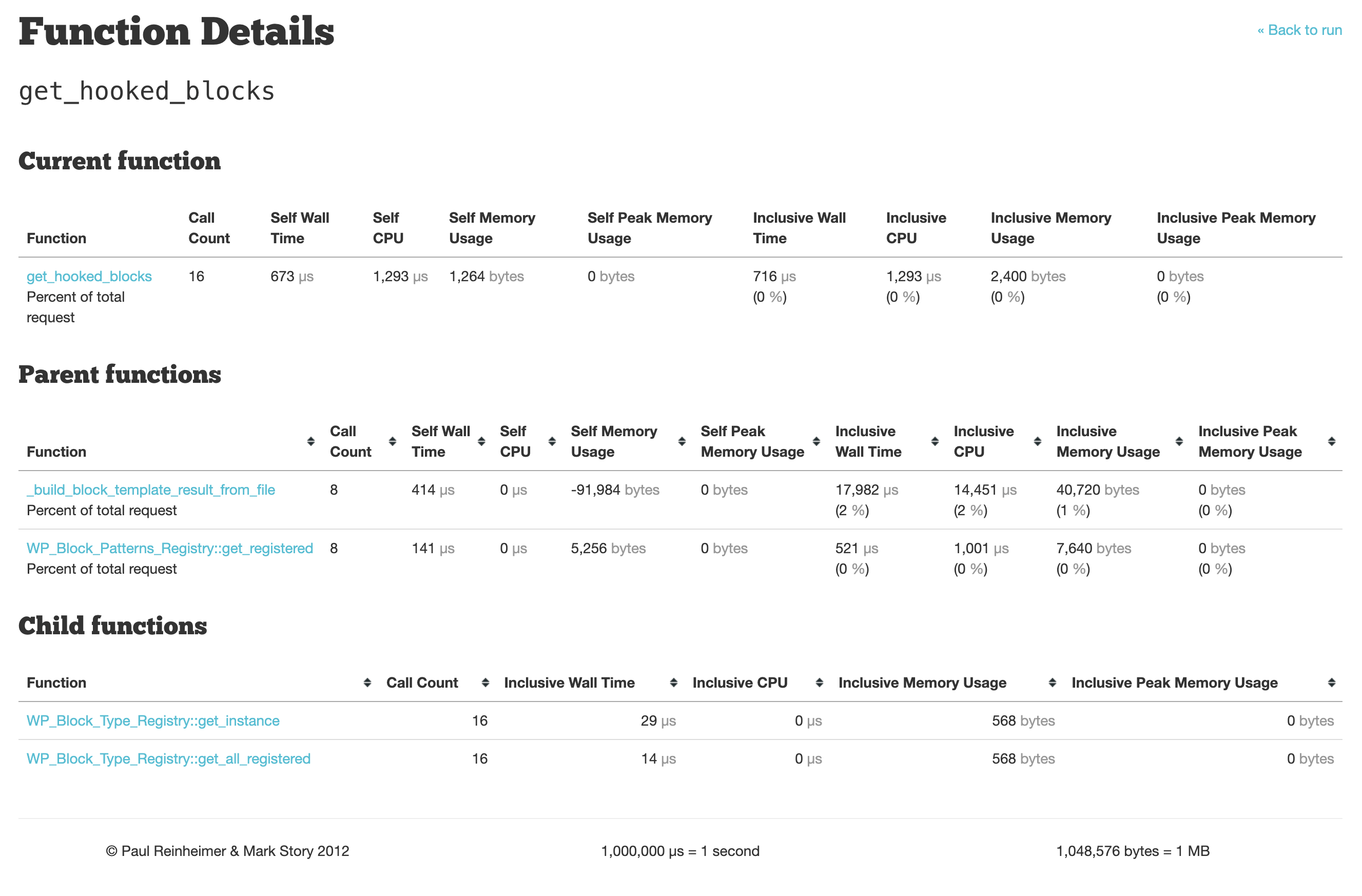This screenshot has height=896, width=1362.
Task: Sort parent table by Inclusive Memory Usage
Action: click(1107, 441)
